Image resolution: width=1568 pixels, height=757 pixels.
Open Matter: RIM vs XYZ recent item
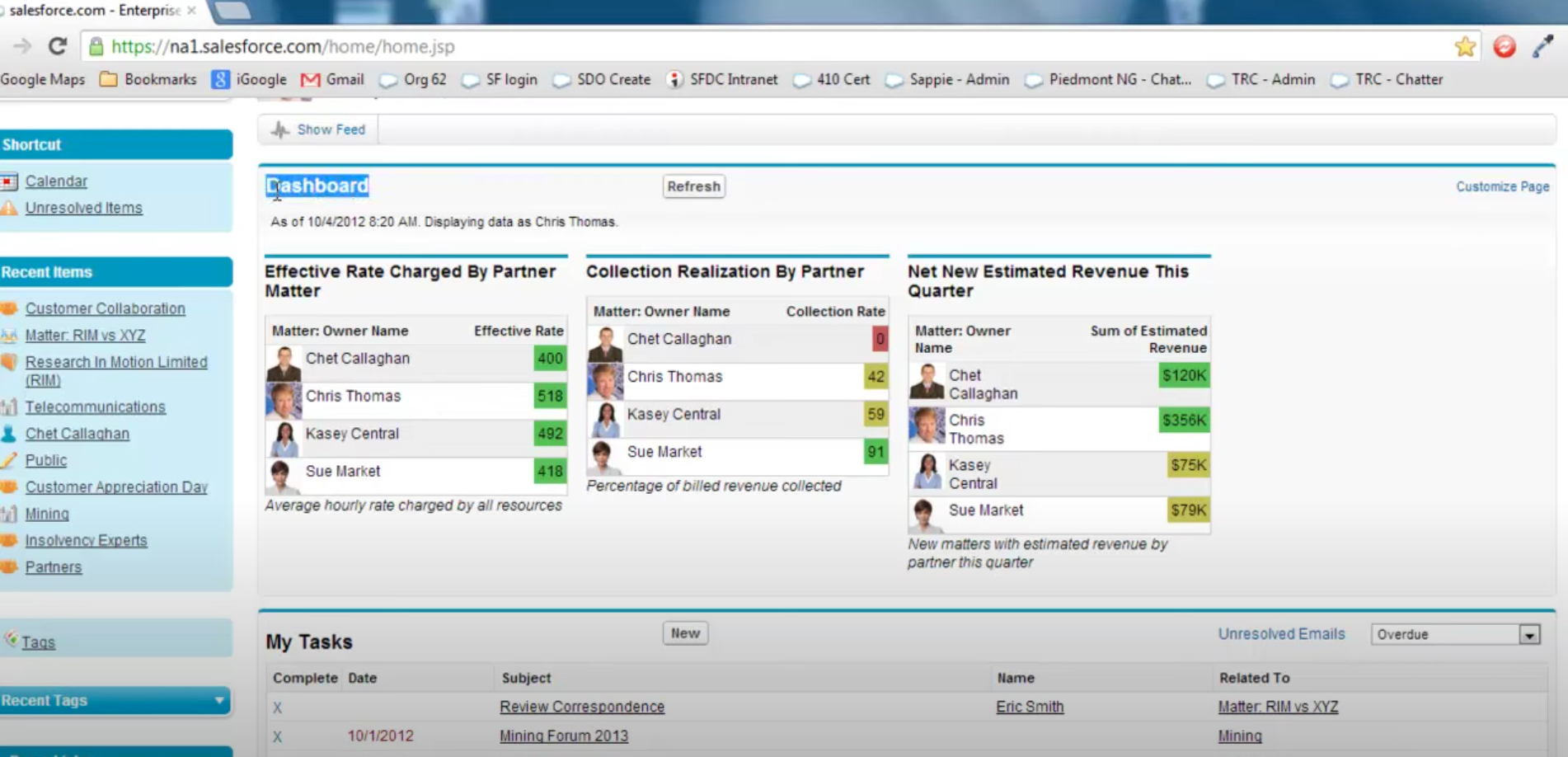click(x=85, y=336)
